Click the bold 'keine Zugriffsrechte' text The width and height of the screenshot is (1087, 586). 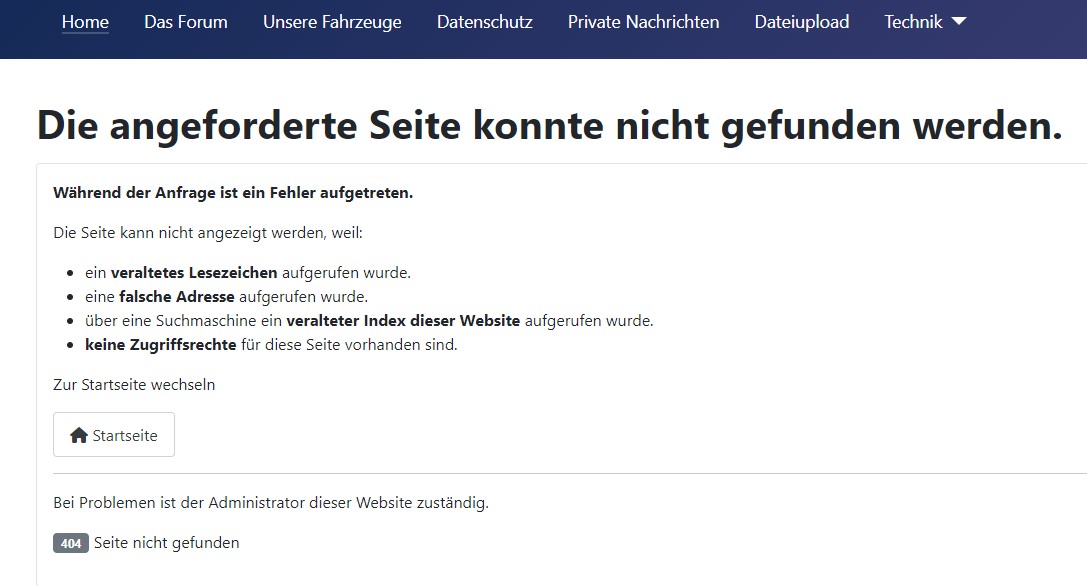pyautogui.click(x=160, y=345)
